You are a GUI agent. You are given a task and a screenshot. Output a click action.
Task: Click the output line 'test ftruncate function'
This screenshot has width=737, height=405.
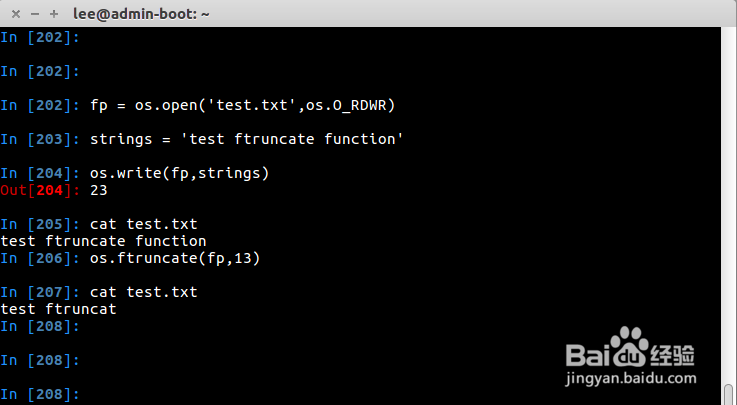coord(103,241)
